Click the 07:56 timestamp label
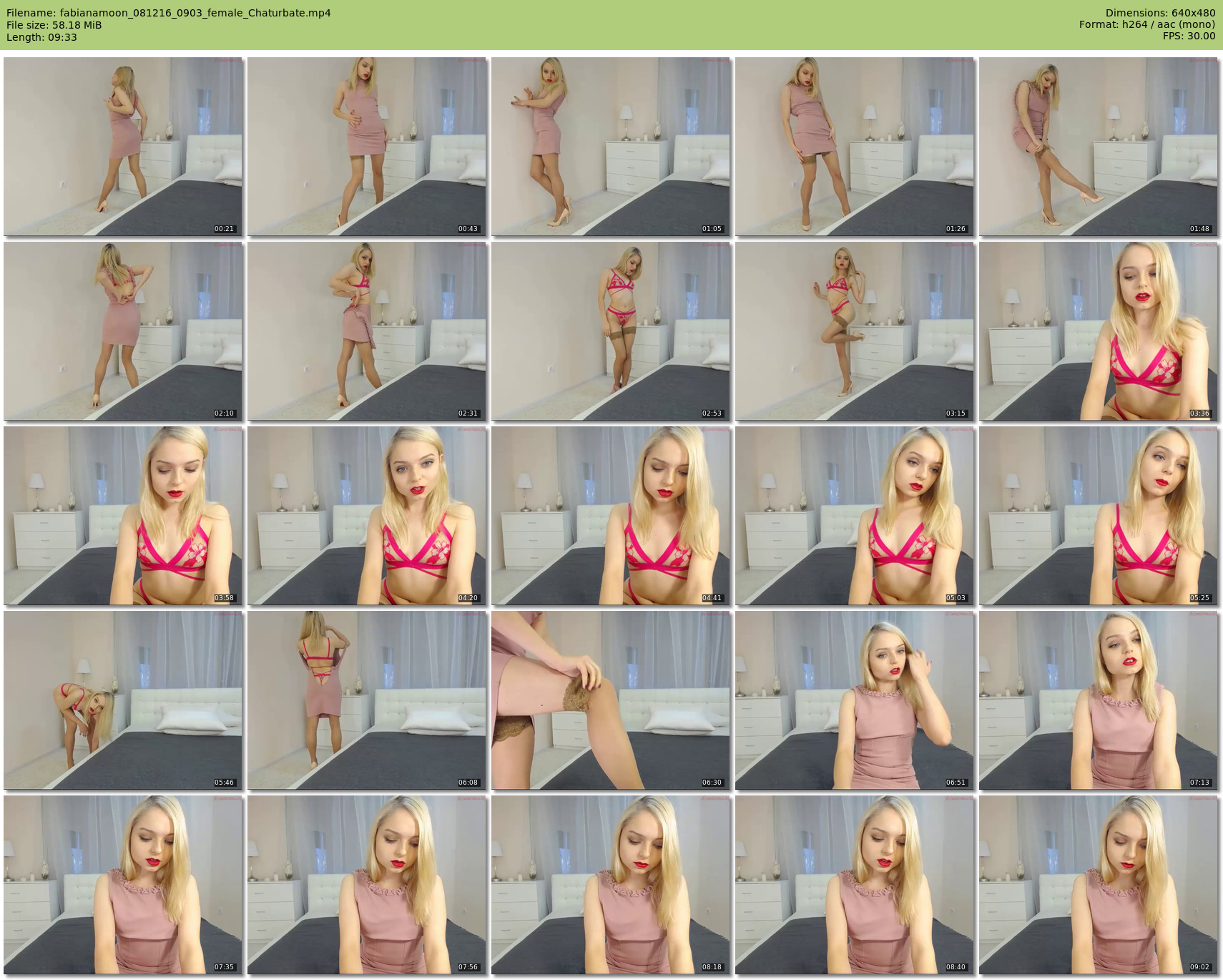The image size is (1223, 980). tap(468, 967)
